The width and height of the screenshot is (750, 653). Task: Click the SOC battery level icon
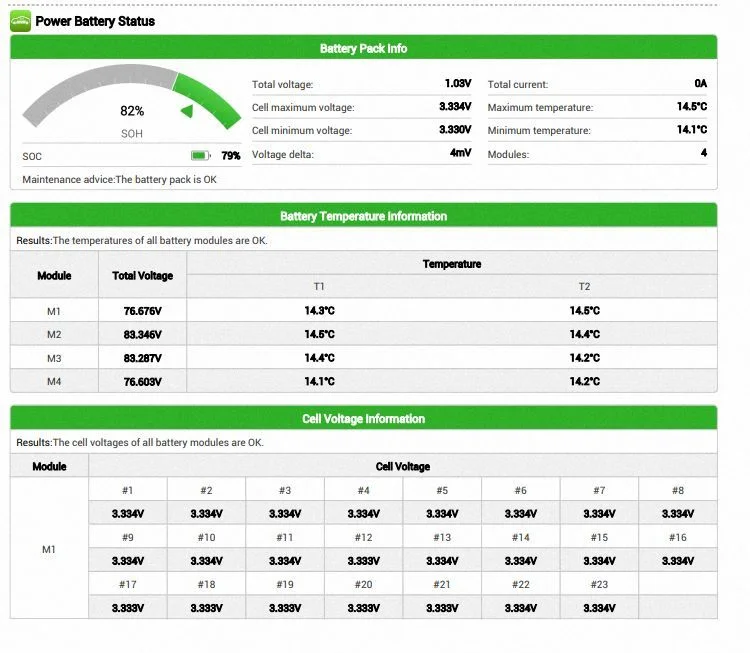[200, 155]
